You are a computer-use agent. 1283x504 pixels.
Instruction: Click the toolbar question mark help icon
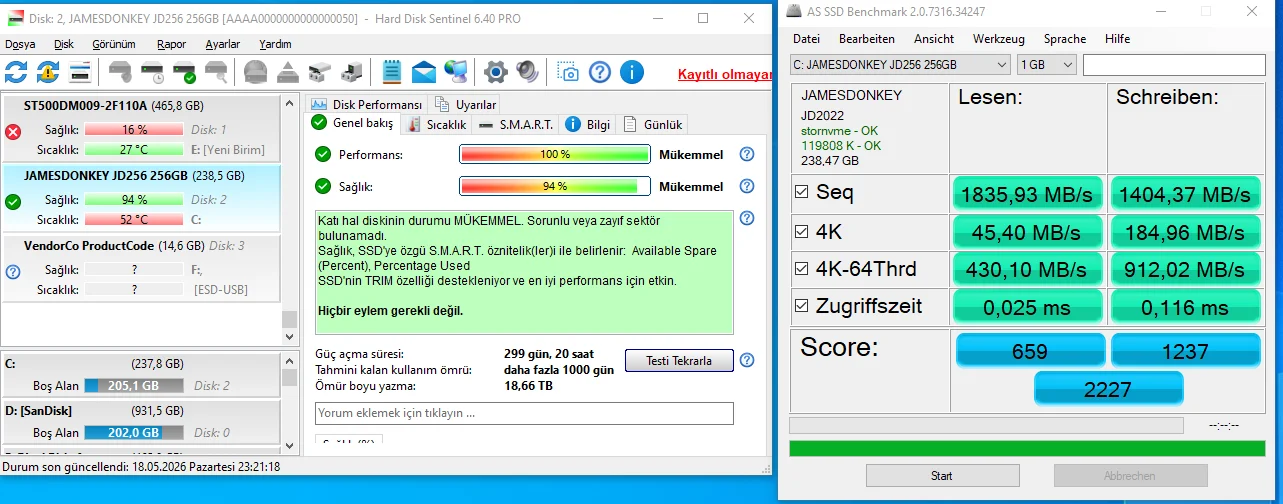(x=599, y=72)
